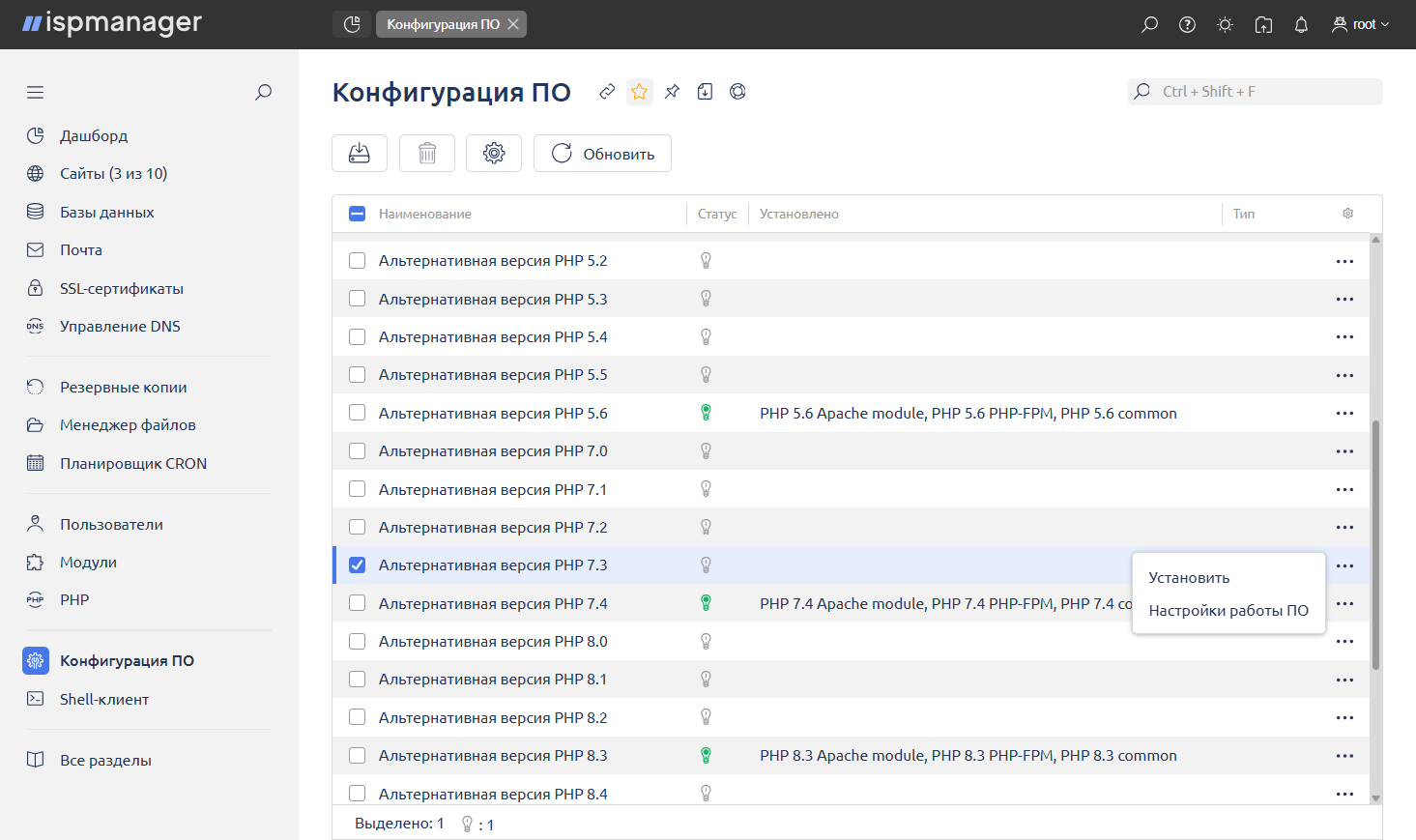Click the install software toolbar icon
Viewport: 1416px width, 840px height.
click(360, 154)
